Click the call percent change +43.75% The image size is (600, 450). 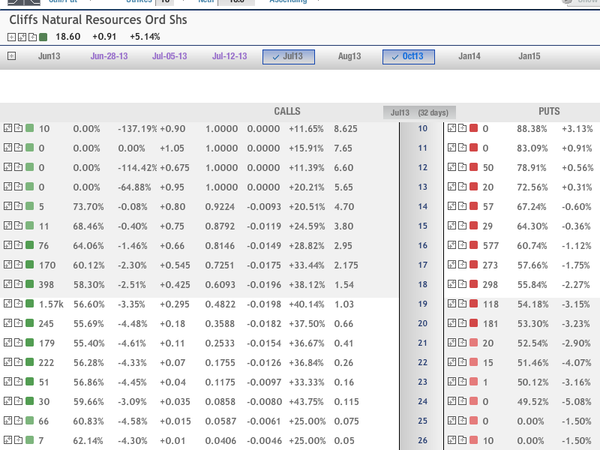[x=306, y=402]
